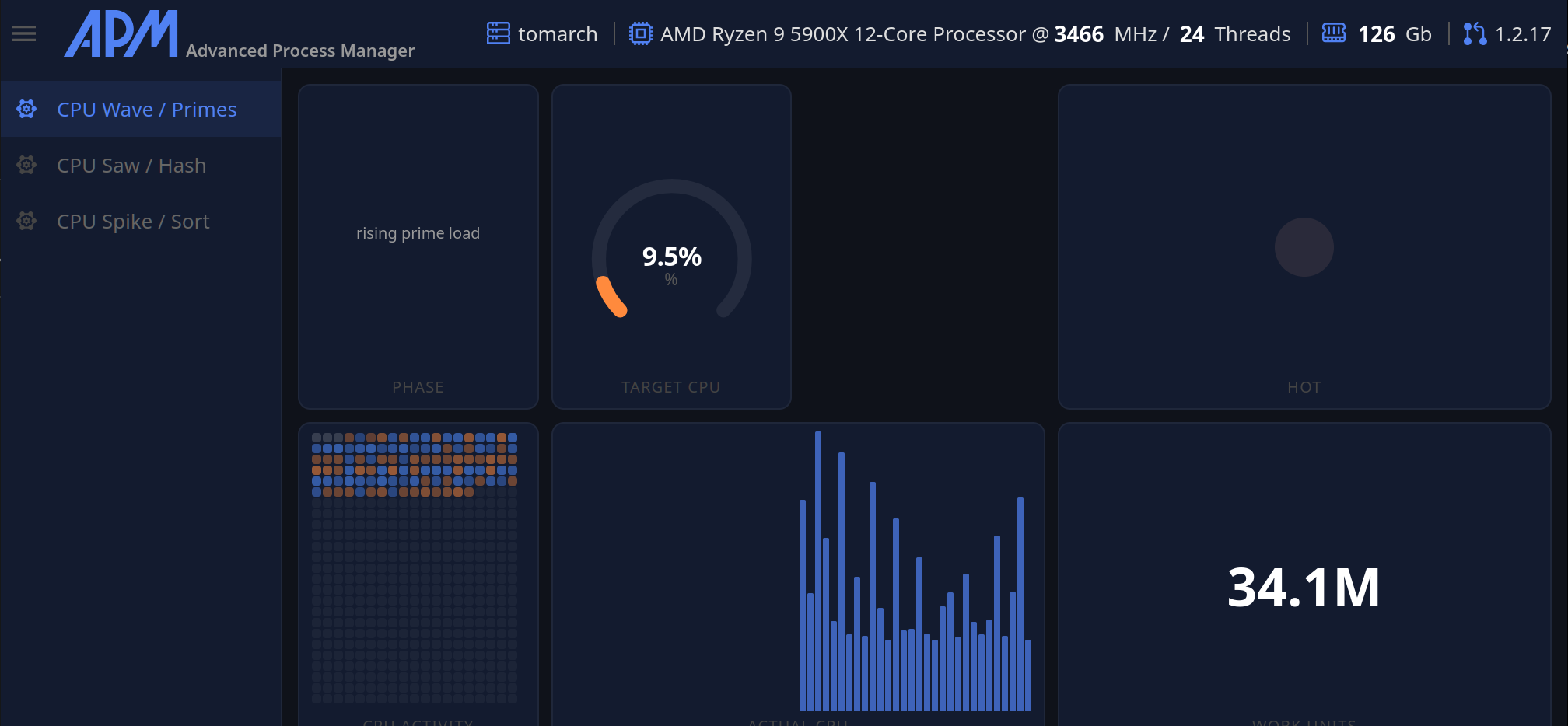Click the CPU activity dot grid
This screenshot has width=1568, height=726.
pyautogui.click(x=415, y=567)
